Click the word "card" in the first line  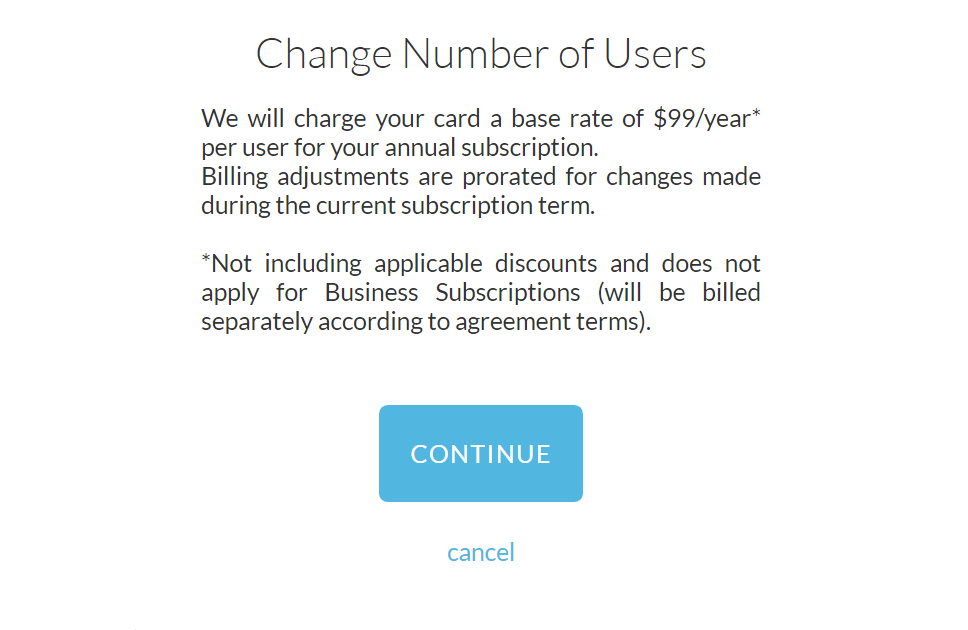(x=450, y=119)
